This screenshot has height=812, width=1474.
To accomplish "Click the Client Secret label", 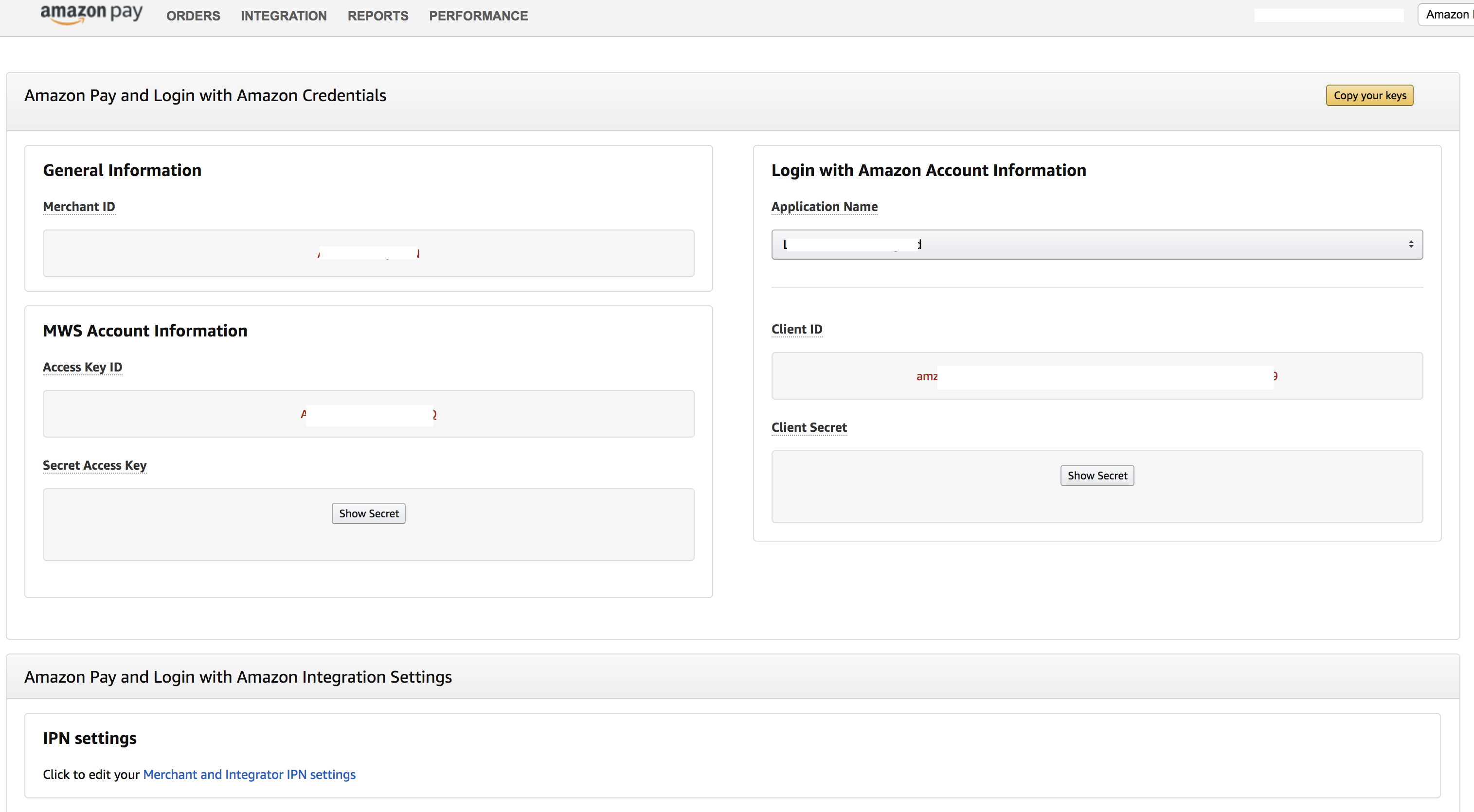I will (809, 428).
